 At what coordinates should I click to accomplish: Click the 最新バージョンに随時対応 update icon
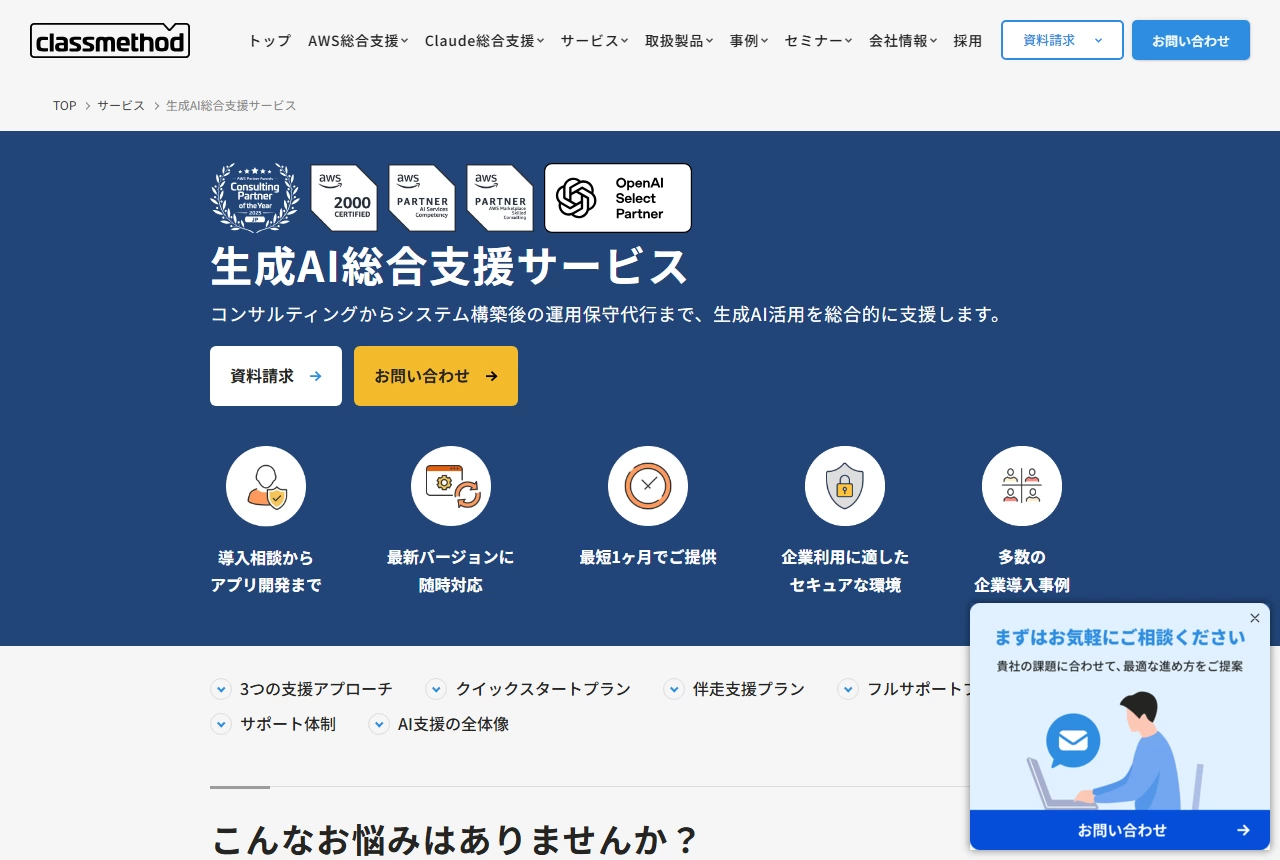point(451,486)
